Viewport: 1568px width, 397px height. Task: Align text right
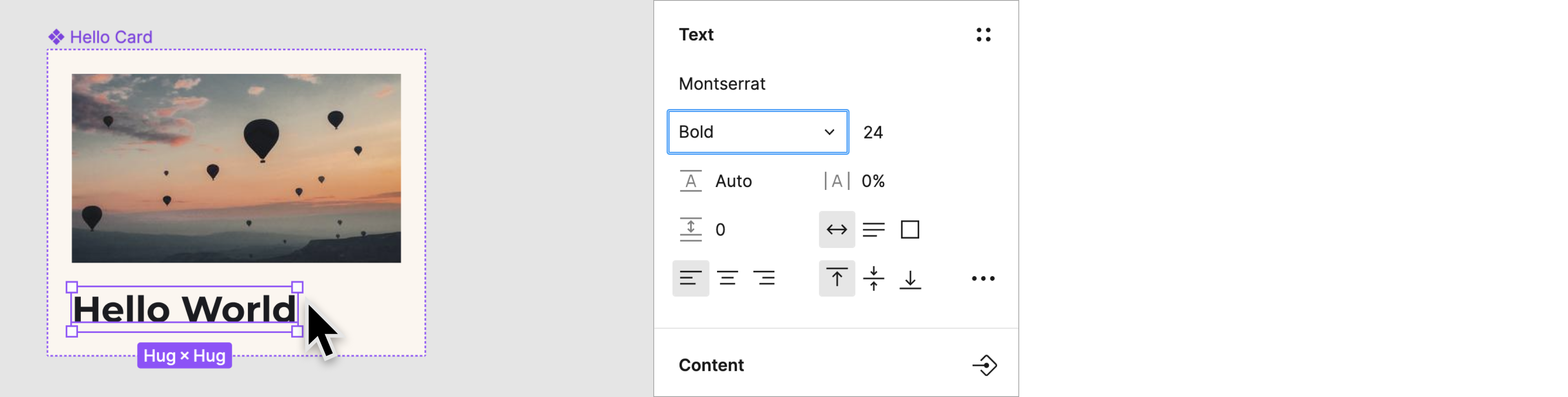(764, 278)
